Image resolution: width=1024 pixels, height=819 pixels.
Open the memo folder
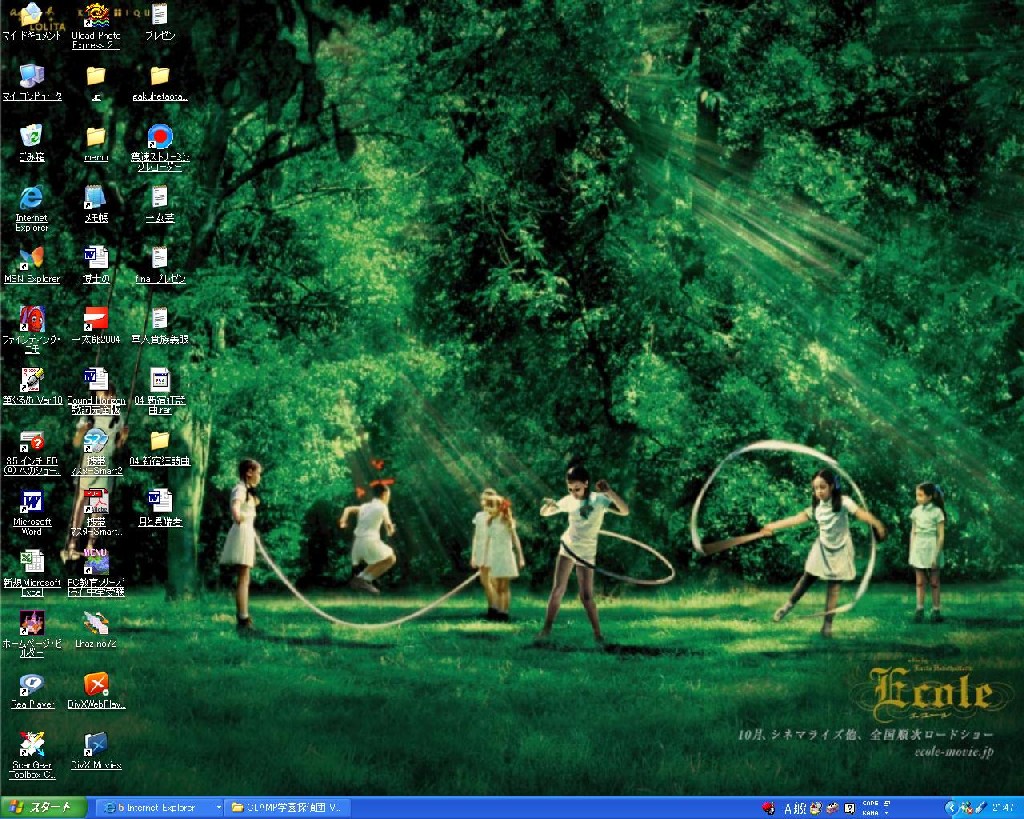click(96, 144)
